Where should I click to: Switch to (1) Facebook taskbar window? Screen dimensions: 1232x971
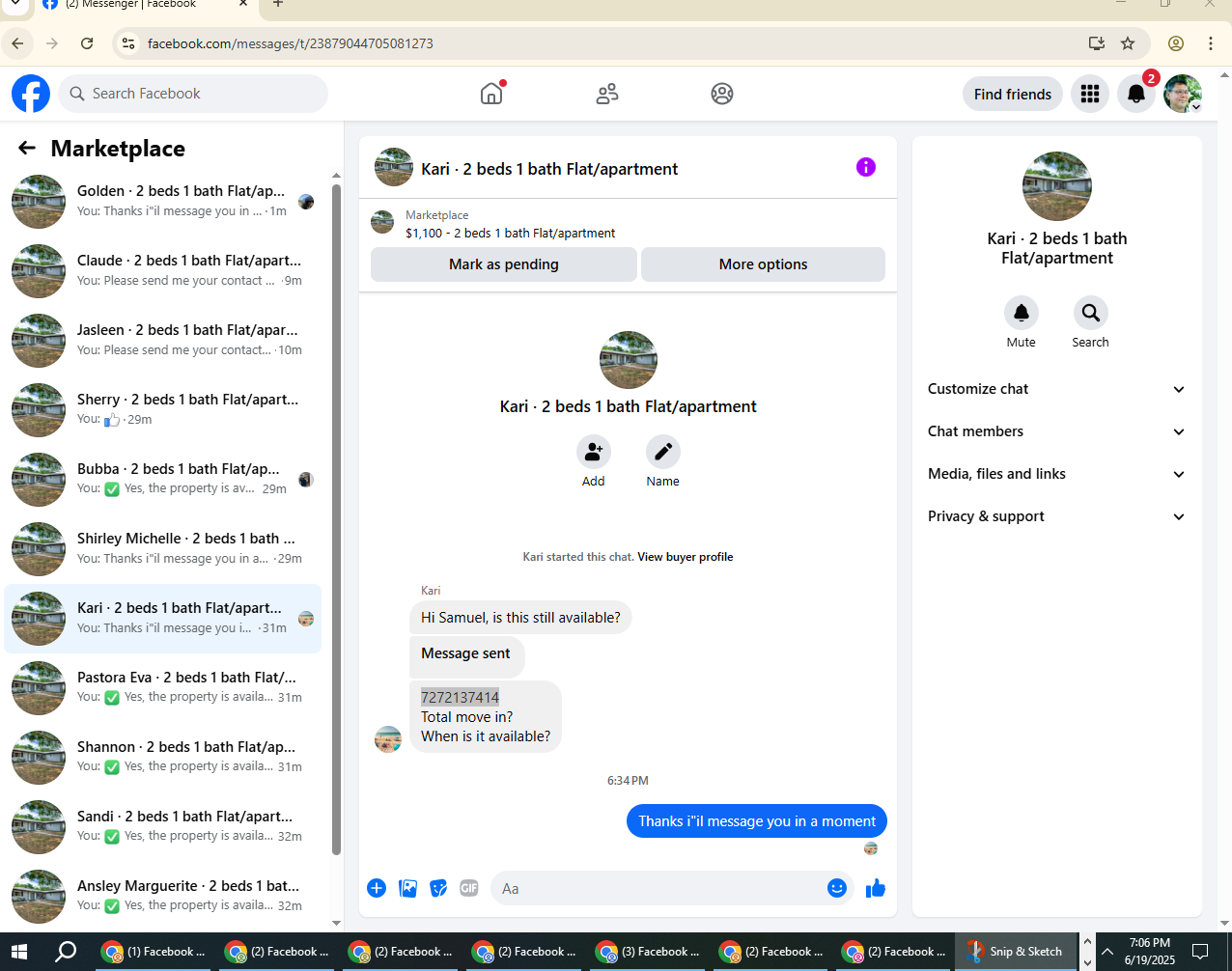coord(154,951)
